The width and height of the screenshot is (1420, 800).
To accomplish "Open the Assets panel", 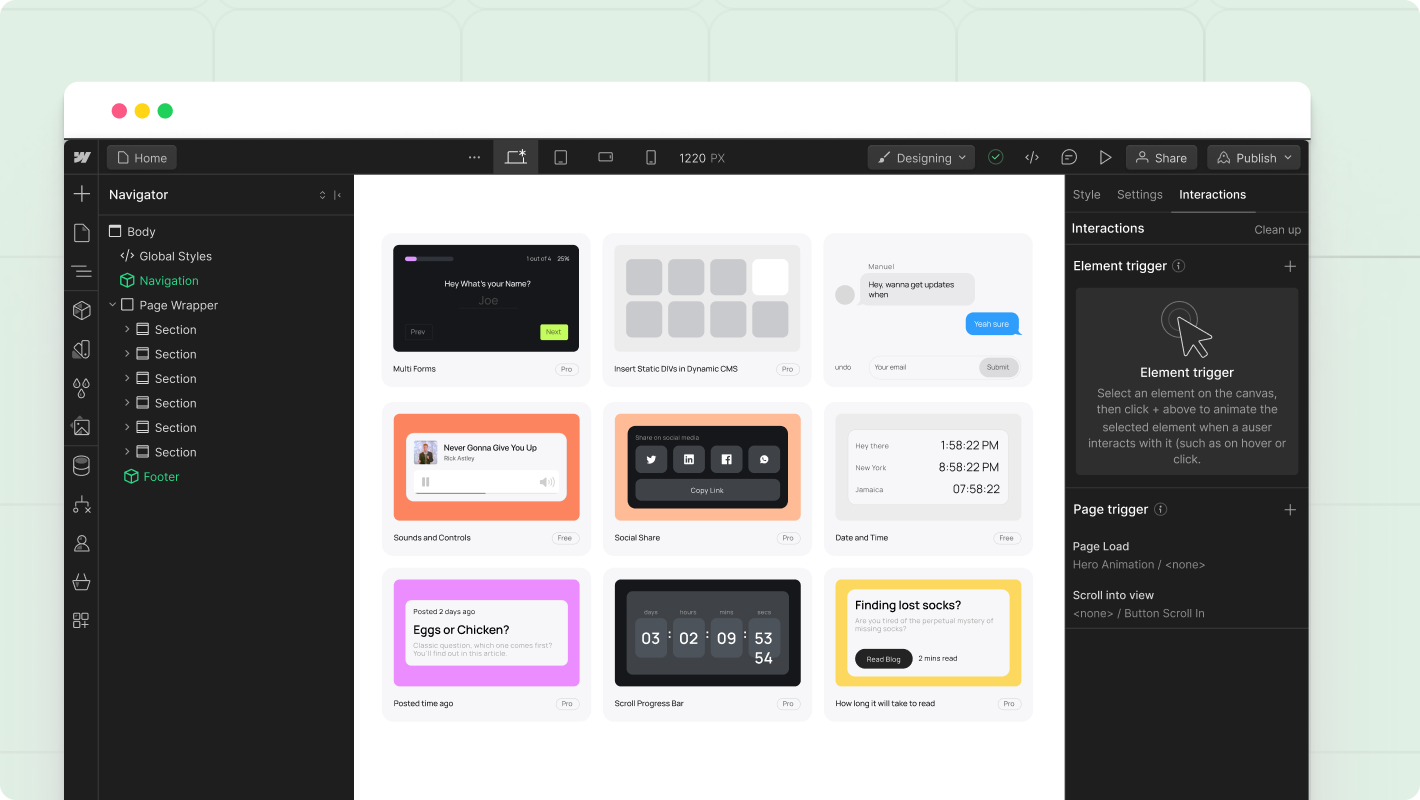I will [x=80, y=427].
